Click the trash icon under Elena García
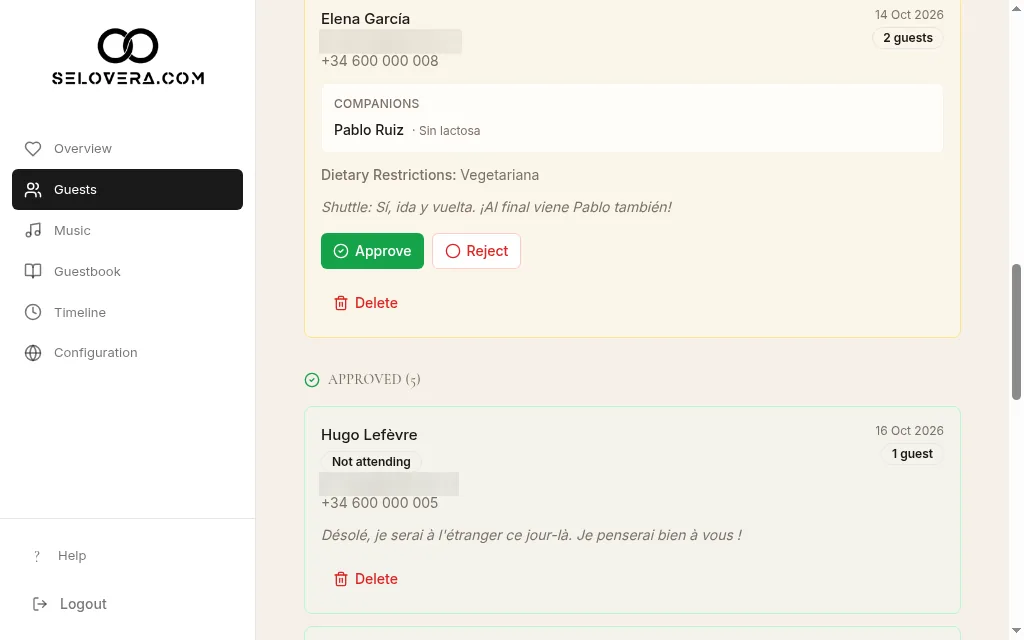The image size is (1024, 640). pyautogui.click(x=341, y=303)
